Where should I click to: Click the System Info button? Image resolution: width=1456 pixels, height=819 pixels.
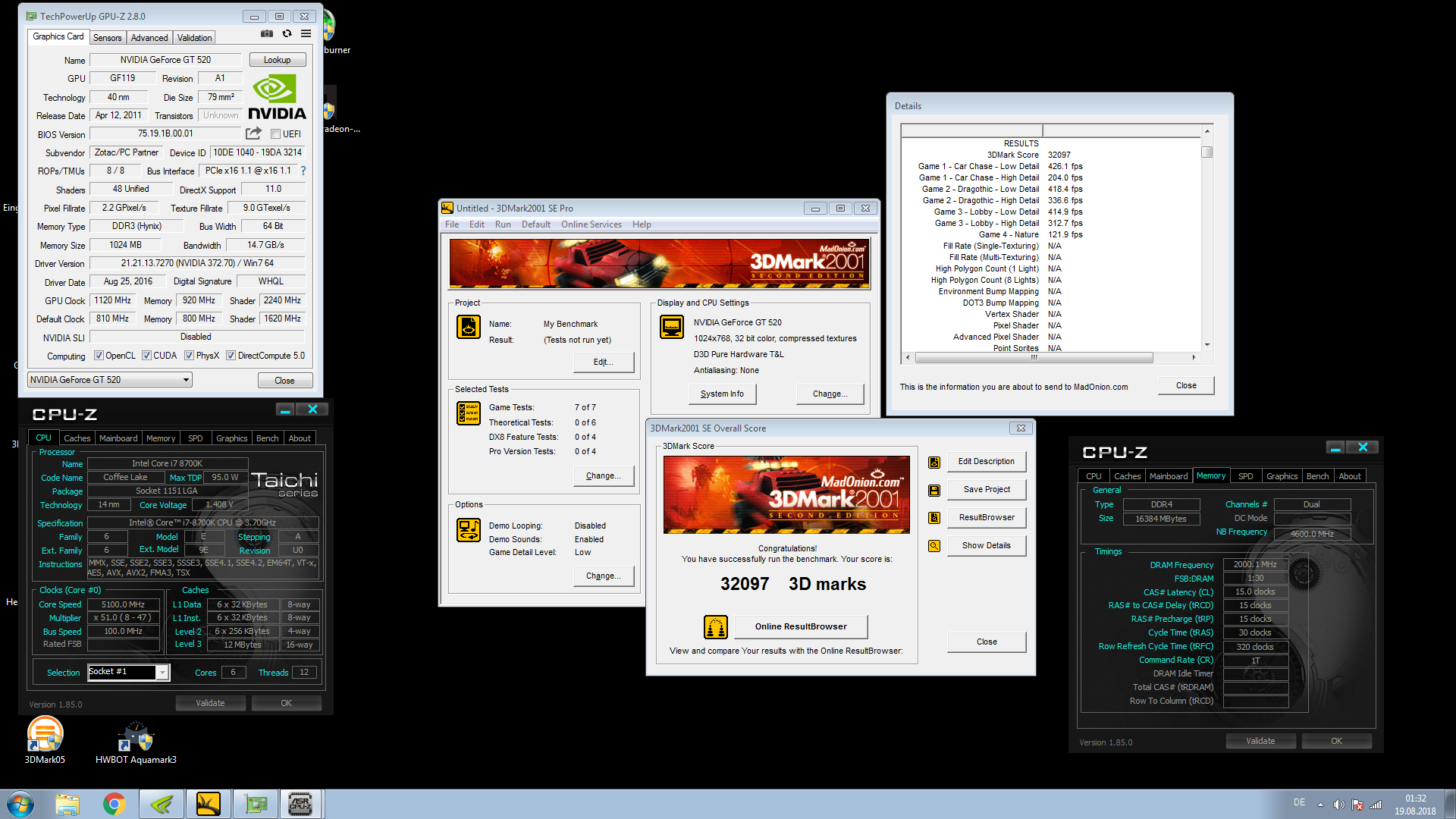pyautogui.click(x=722, y=394)
